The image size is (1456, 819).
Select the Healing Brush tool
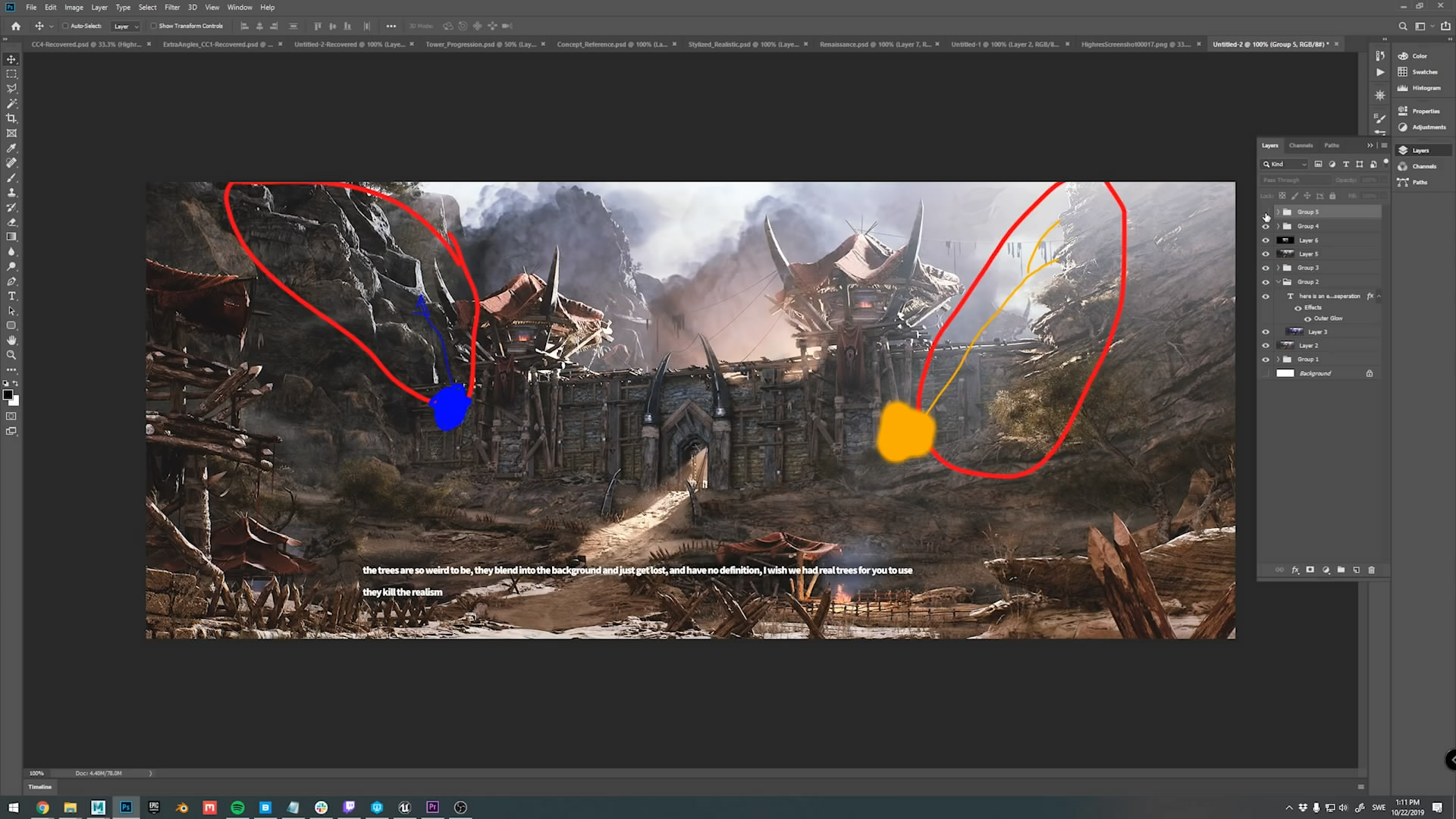(x=11, y=163)
